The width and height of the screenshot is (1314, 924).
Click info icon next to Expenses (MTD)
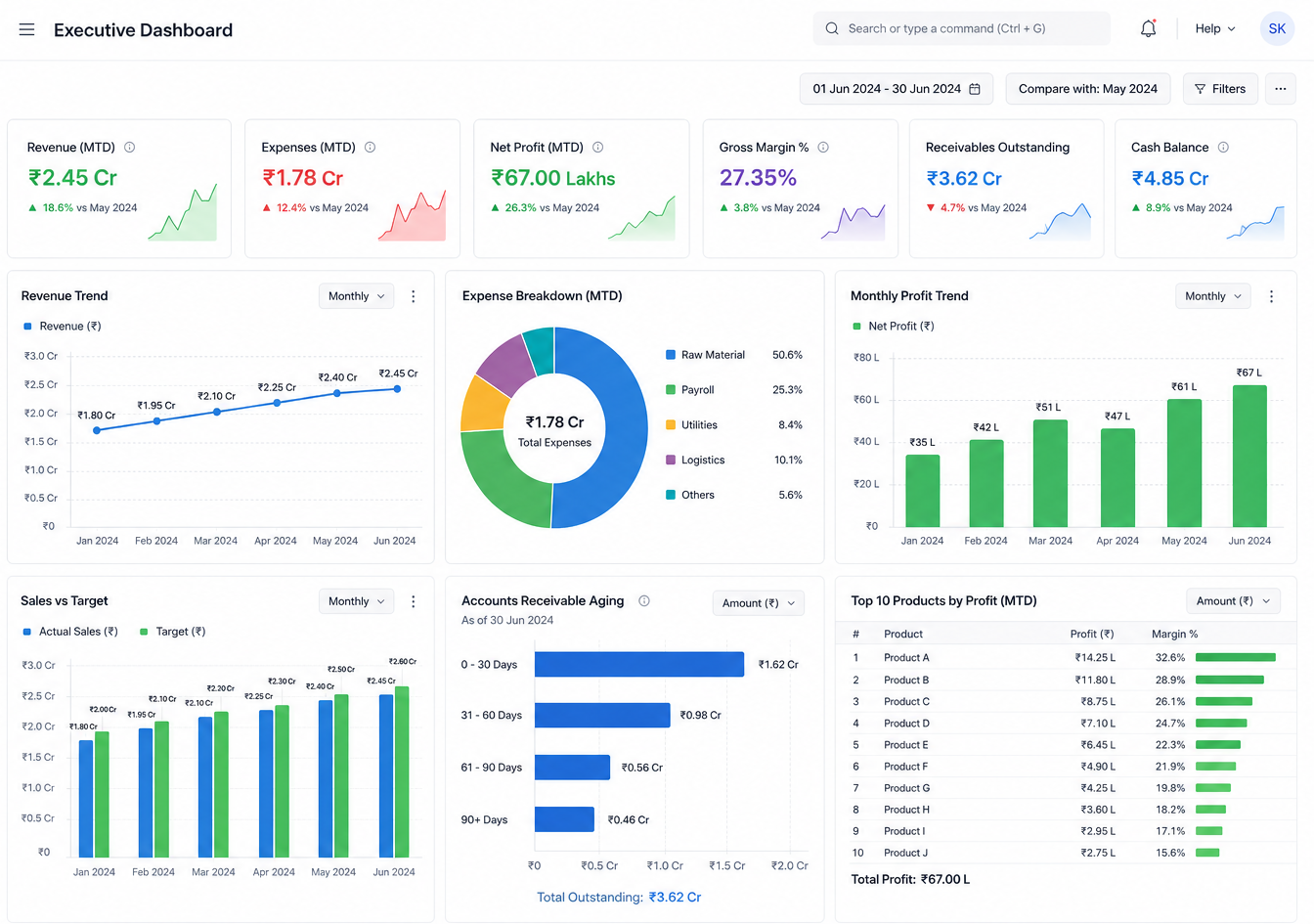click(371, 148)
